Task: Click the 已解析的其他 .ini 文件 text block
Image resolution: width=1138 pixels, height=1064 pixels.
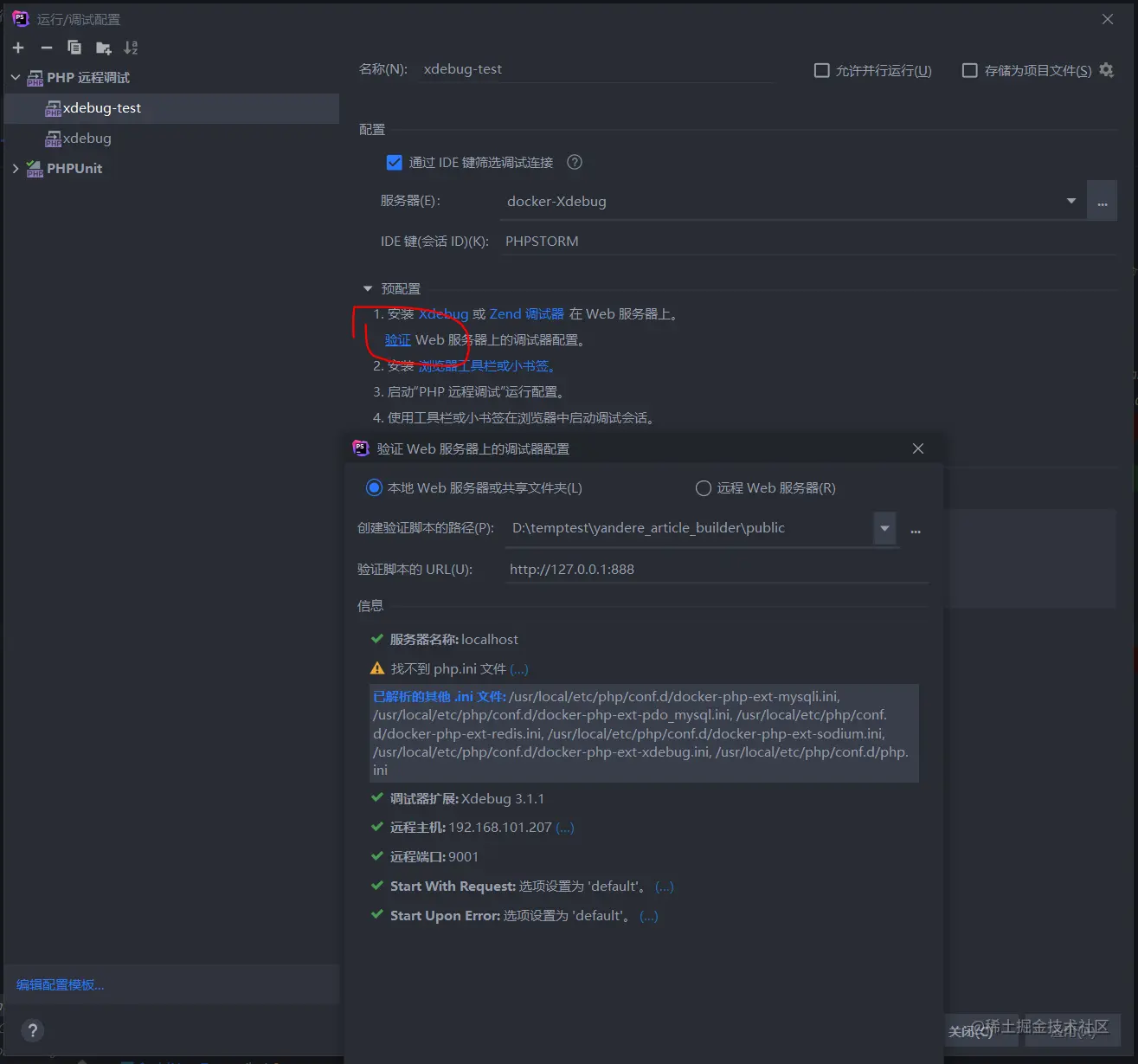Action: tap(644, 733)
